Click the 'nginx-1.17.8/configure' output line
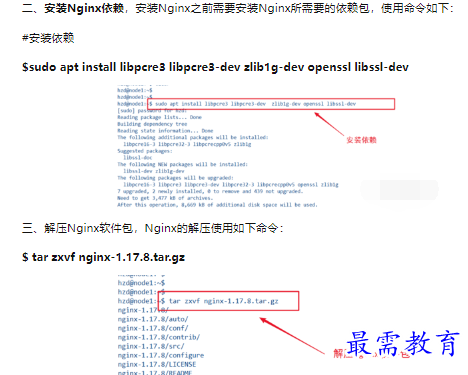This screenshot has height=375, width=468. [x=161, y=355]
